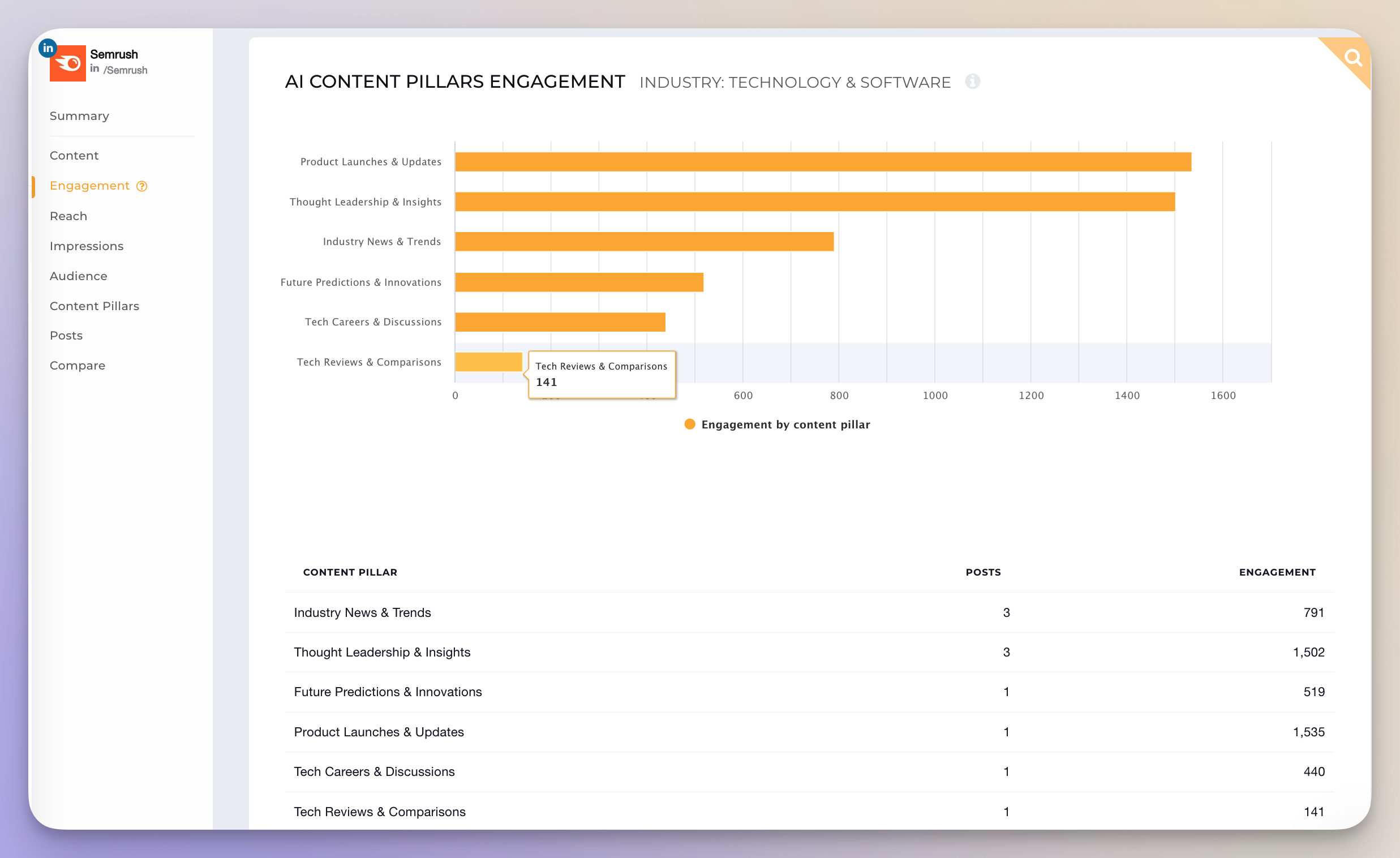Click the 1,502 engagement value

[x=1308, y=653]
